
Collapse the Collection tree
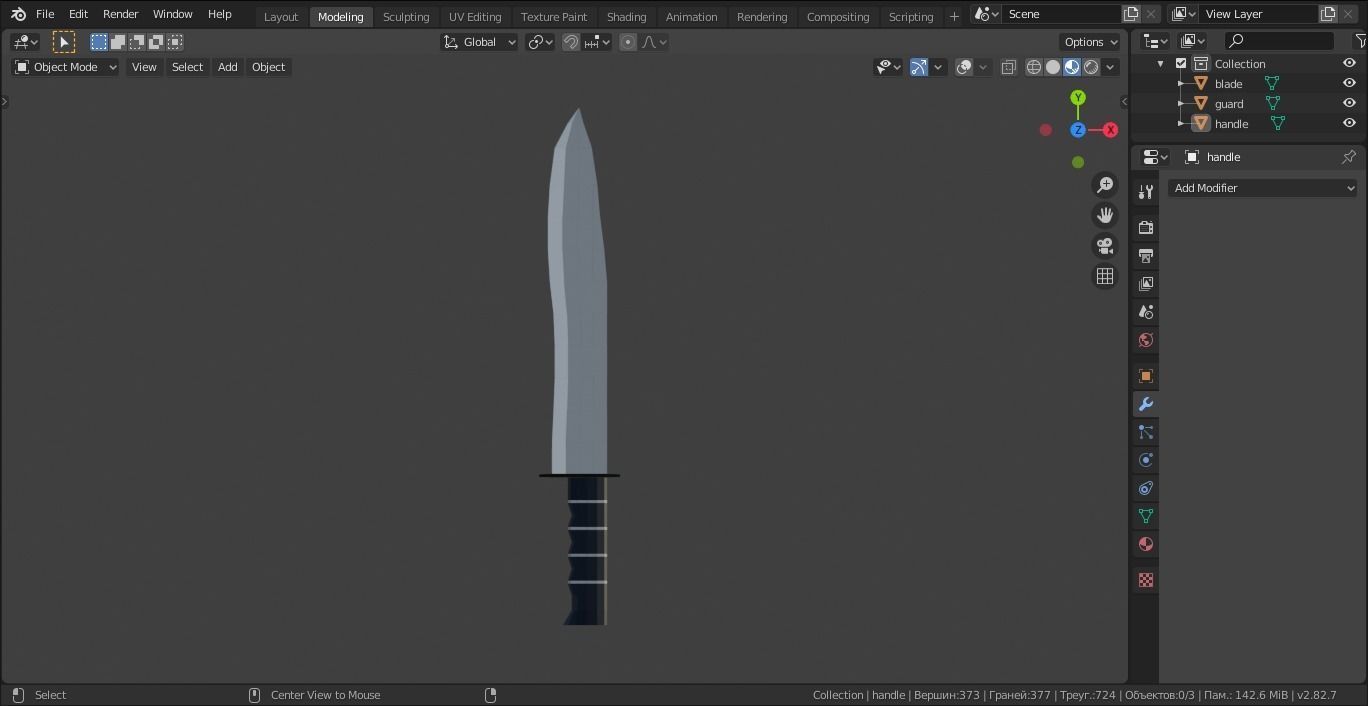pyautogui.click(x=1160, y=64)
